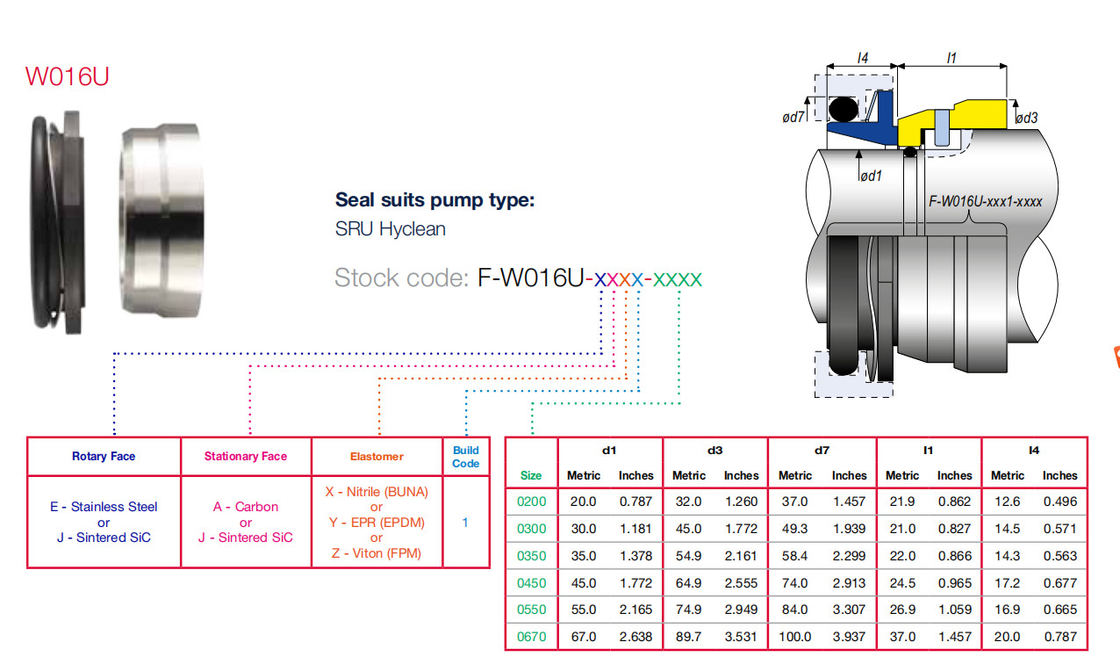The width and height of the screenshot is (1120, 664).
Task: Click the l1 column group header in table
Action: (928, 451)
